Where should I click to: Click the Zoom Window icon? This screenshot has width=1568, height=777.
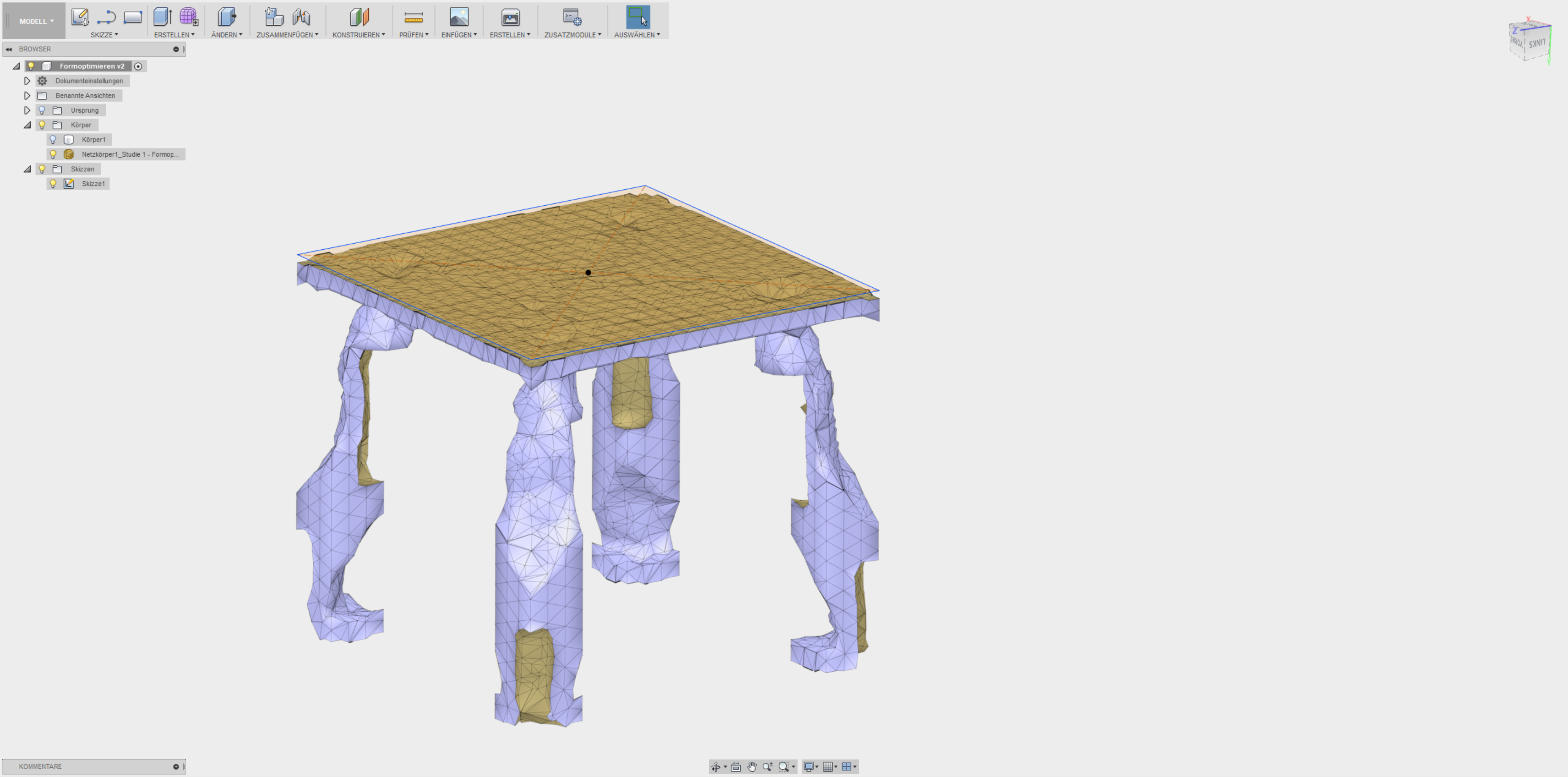784,767
